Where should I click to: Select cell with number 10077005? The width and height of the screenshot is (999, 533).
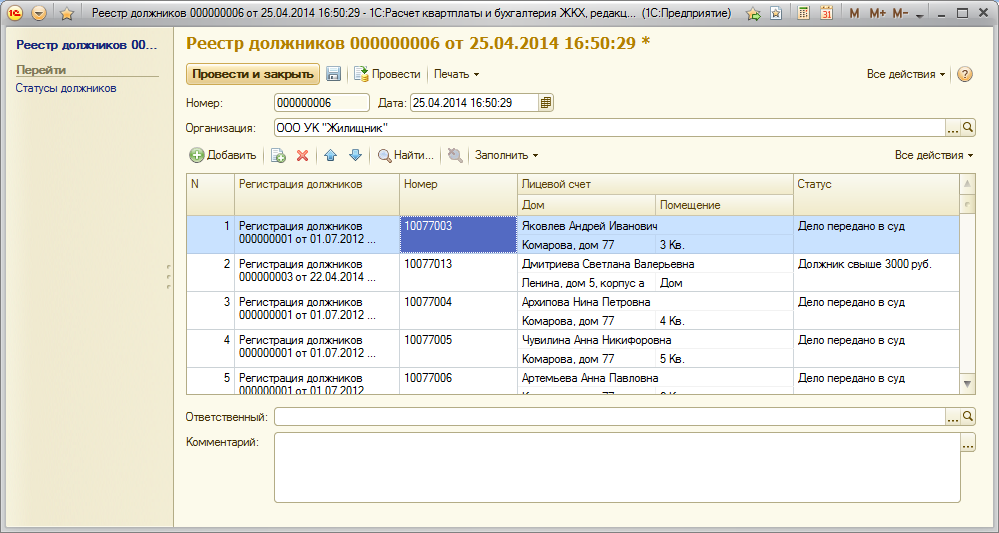tap(457, 348)
